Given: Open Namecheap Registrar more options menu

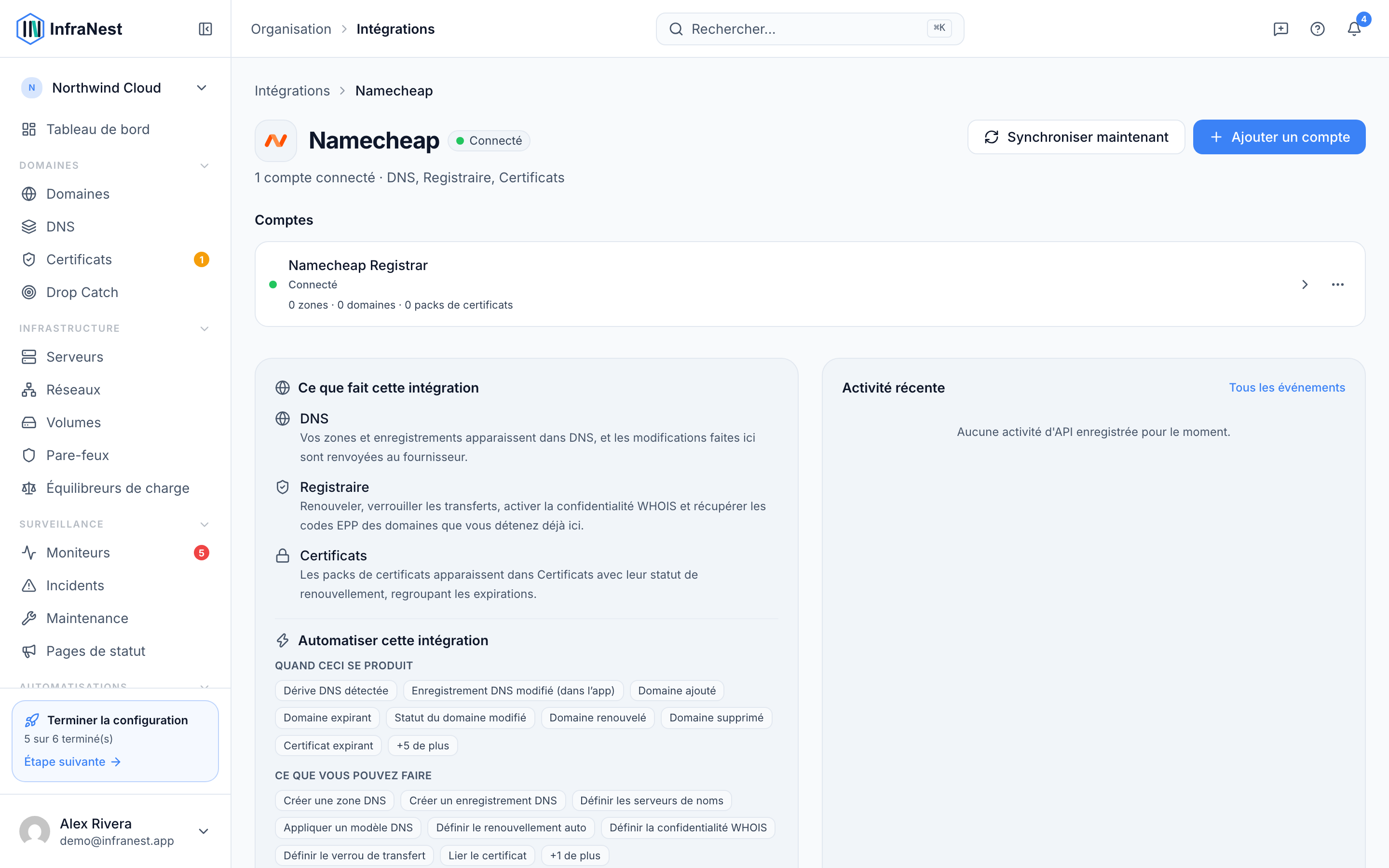Looking at the screenshot, I should (1338, 284).
